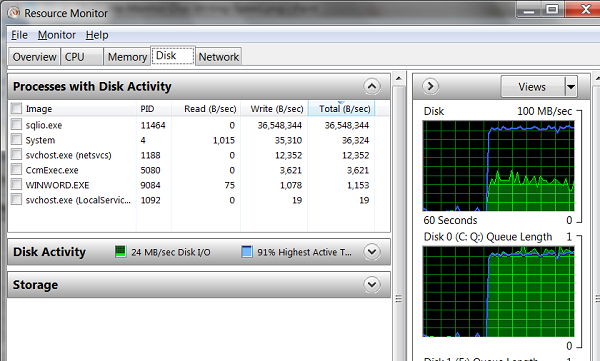Select the svchost.exe (netsvcs) process name
The height and width of the screenshot is (361, 600).
[68, 155]
